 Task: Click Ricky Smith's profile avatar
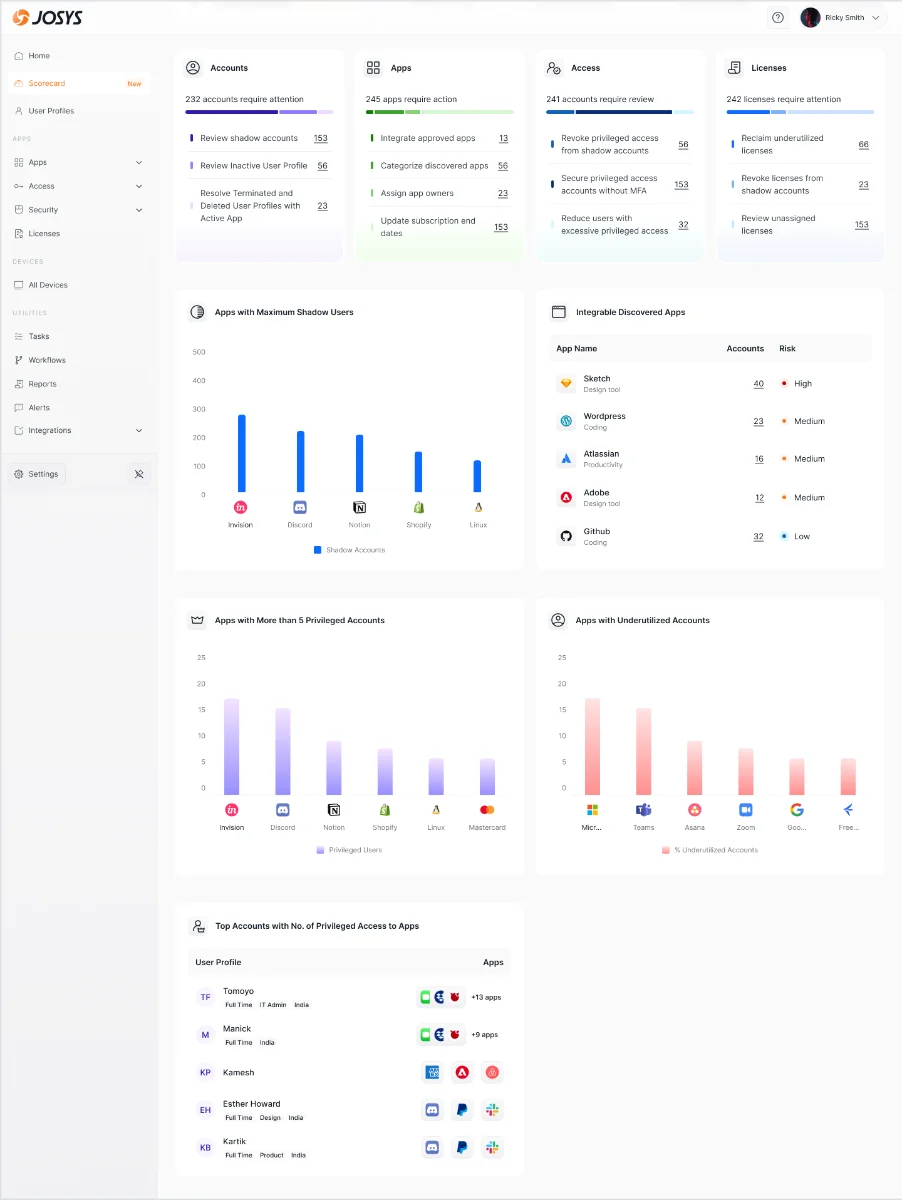tap(810, 17)
